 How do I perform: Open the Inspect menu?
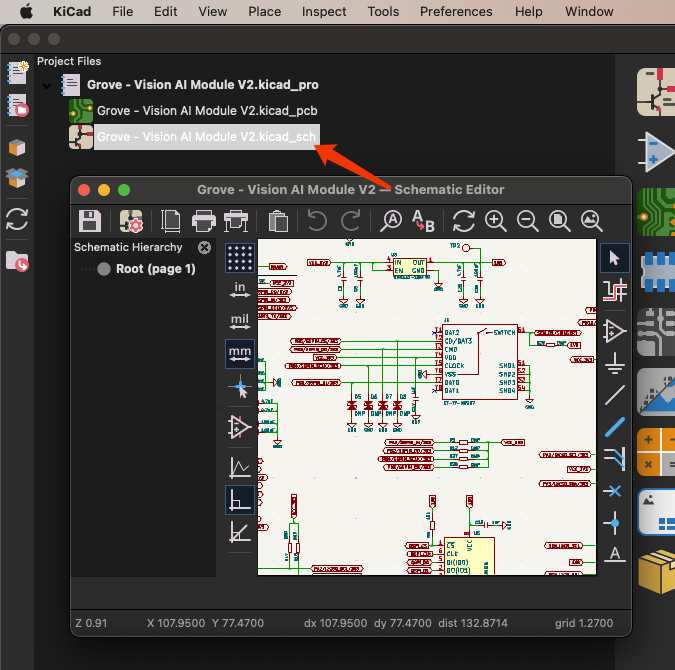[x=324, y=12]
